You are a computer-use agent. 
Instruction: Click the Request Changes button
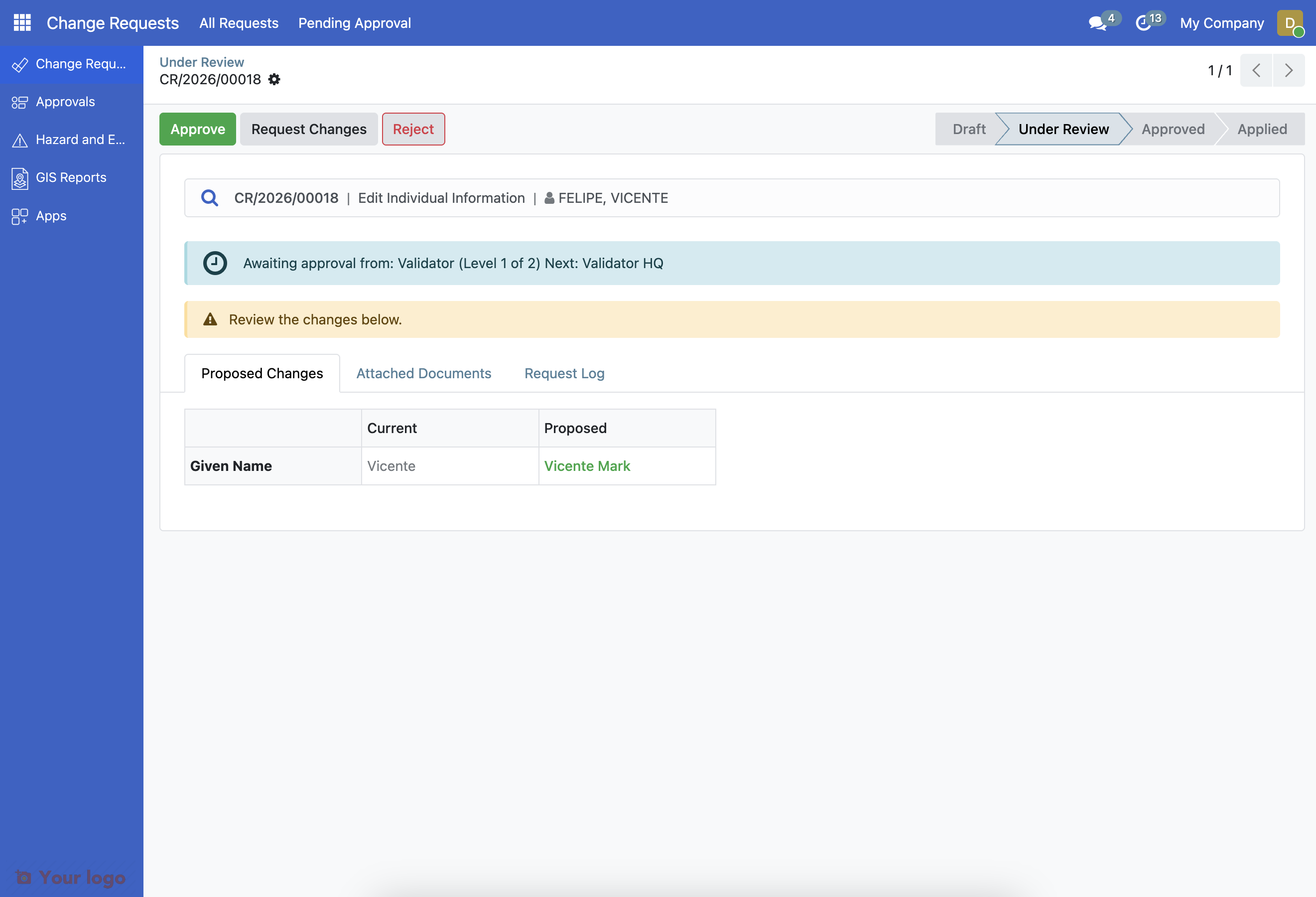click(309, 129)
